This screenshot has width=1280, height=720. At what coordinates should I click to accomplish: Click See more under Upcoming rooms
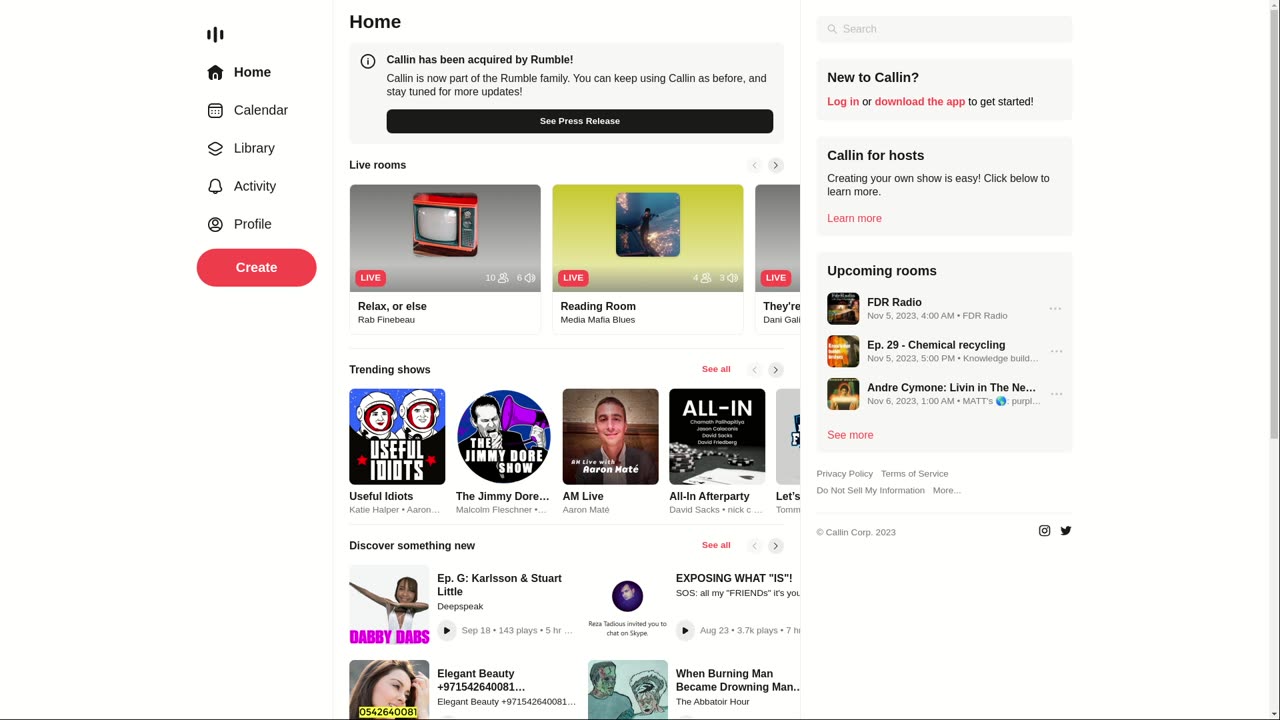coord(850,435)
